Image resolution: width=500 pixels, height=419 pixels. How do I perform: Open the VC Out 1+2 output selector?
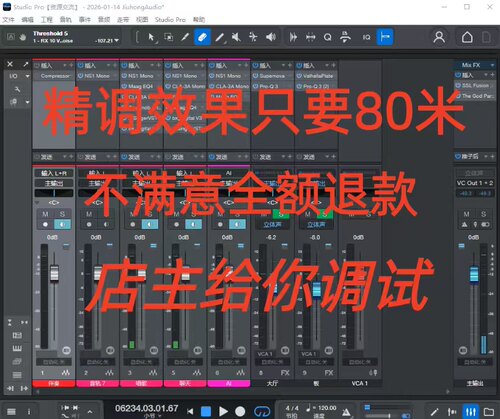475,183
